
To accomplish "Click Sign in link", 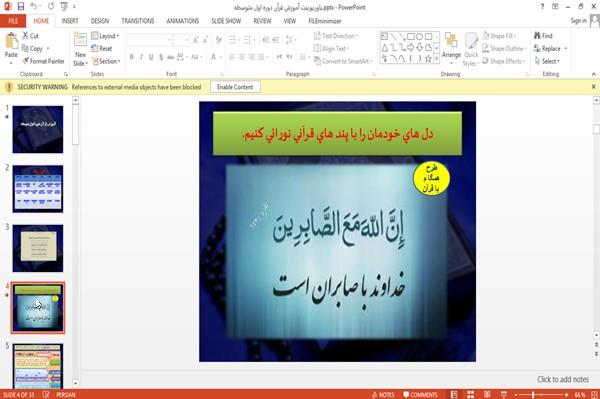I will (x=578, y=21).
